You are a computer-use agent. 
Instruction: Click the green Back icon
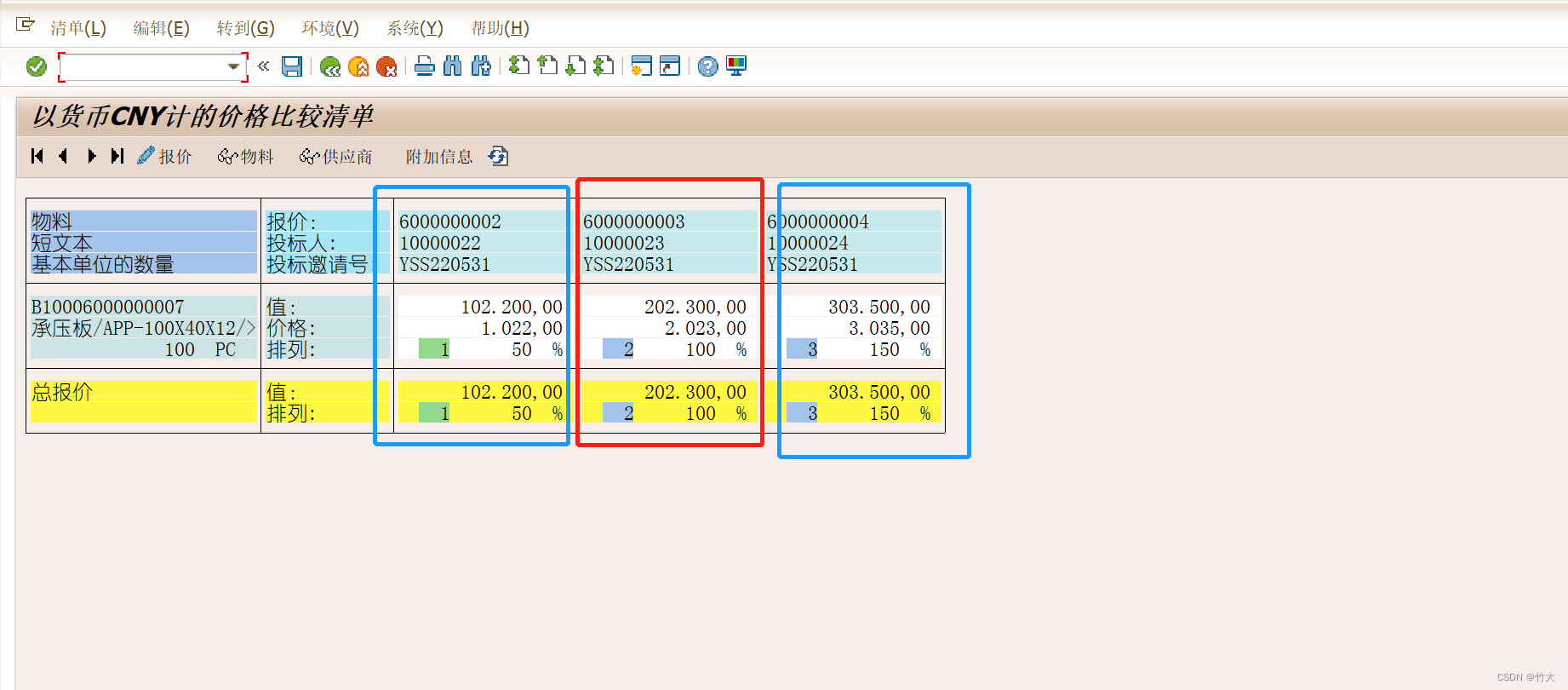330,66
